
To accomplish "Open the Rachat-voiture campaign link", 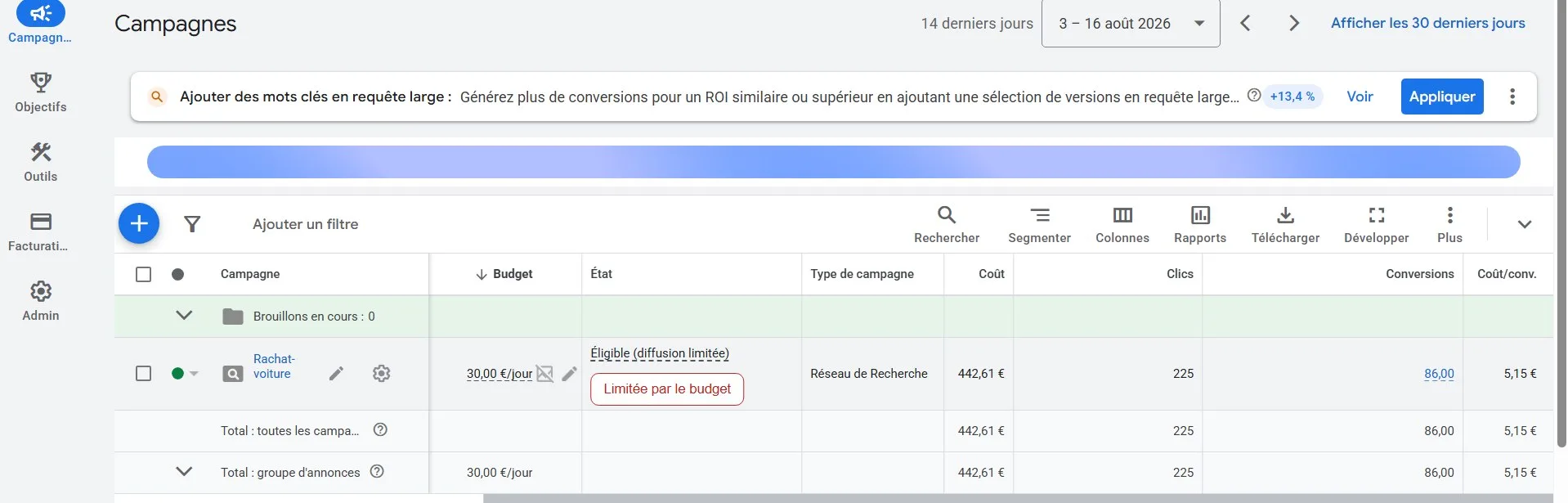I will coord(274,366).
